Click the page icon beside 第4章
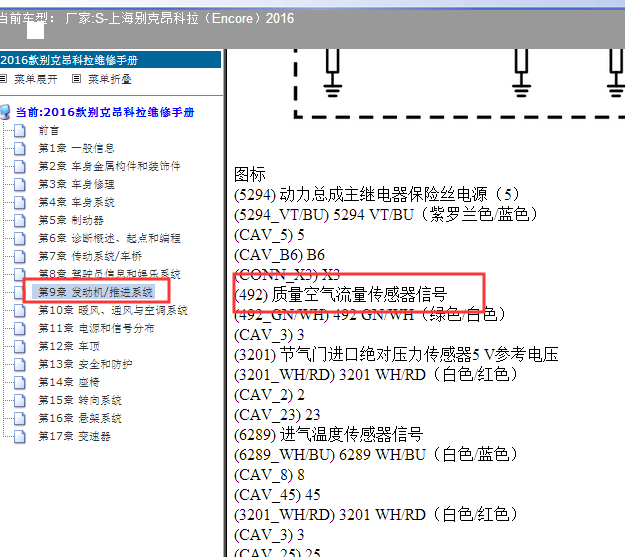The width and height of the screenshot is (625, 557). (19, 203)
